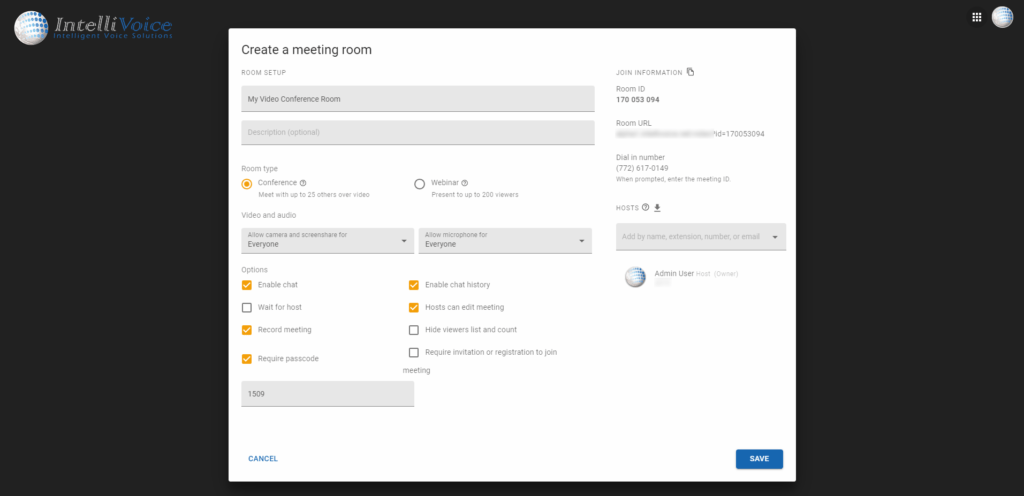The height and width of the screenshot is (496, 1024).
Task: Disable the Require passcode checkbox
Action: click(247, 358)
